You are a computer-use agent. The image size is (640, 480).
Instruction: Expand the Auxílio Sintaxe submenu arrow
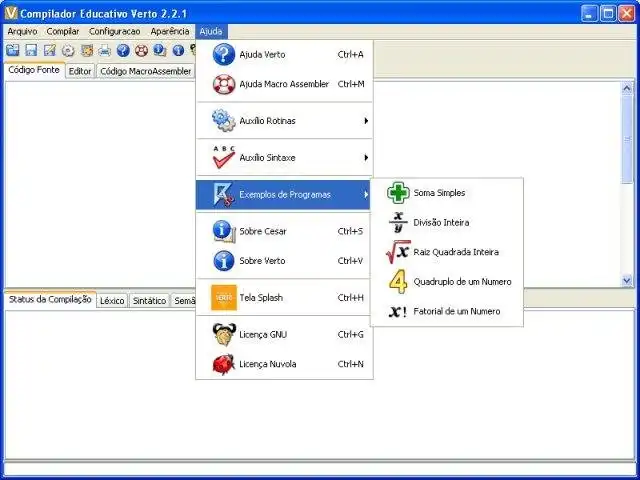coord(366,158)
